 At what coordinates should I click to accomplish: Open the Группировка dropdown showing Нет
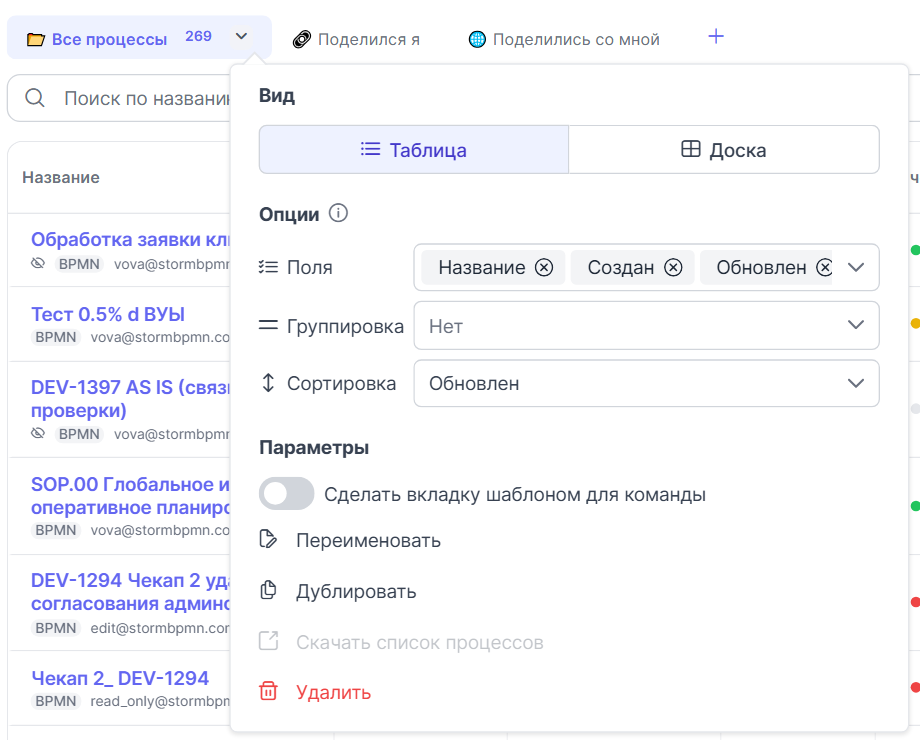tap(646, 326)
